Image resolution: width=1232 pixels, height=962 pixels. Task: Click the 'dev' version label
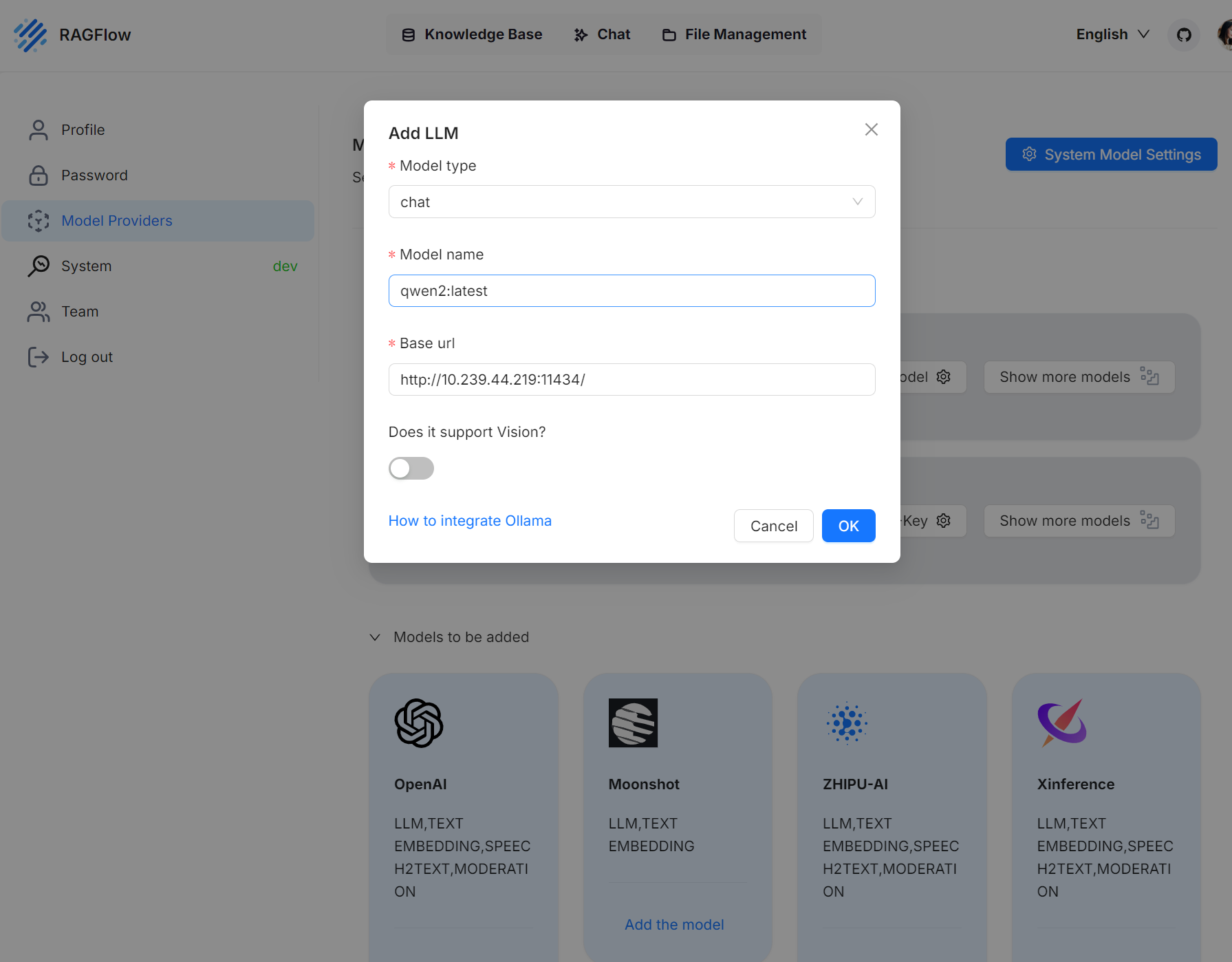[285, 266]
